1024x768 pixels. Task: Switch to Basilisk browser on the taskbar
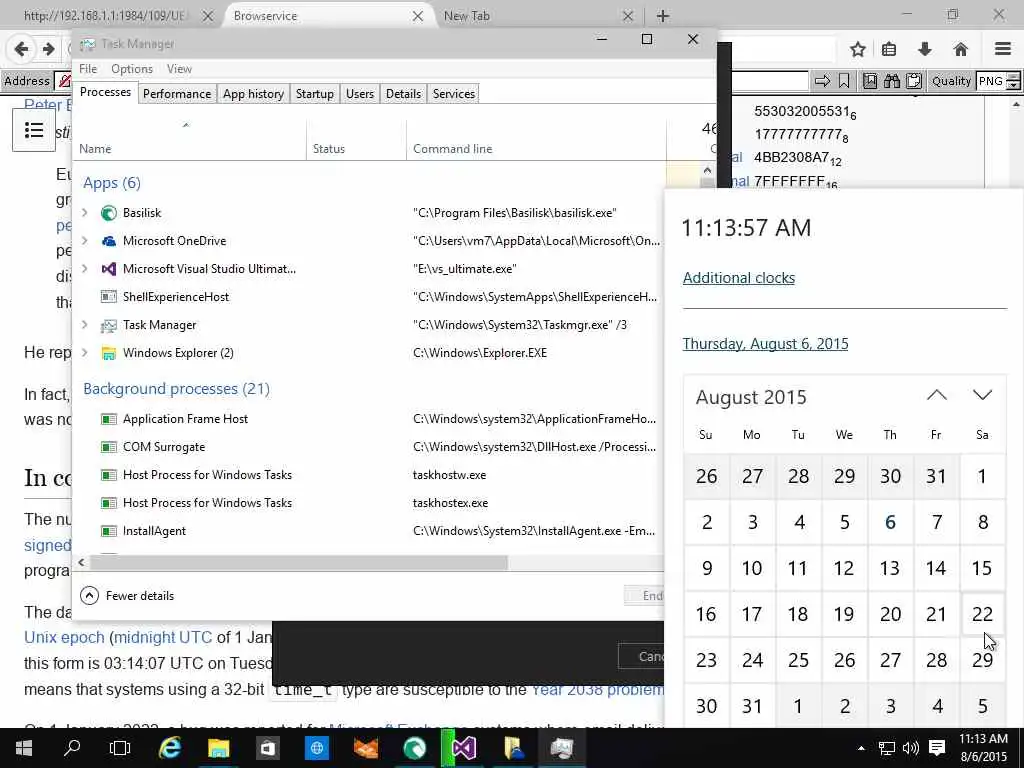415,748
